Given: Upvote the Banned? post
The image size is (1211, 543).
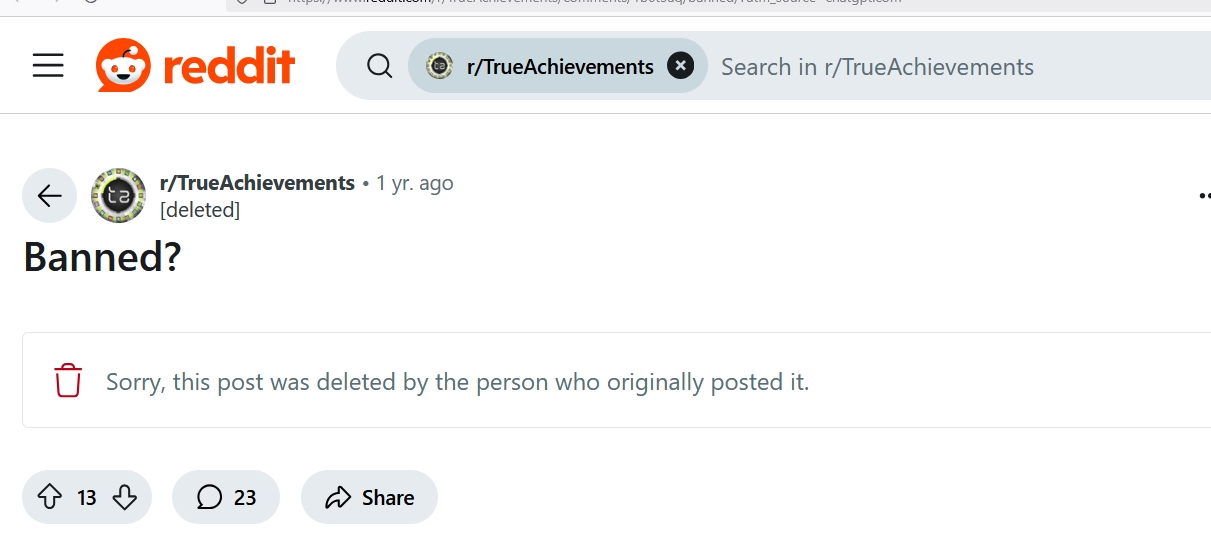Looking at the screenshot, I should [49, 497].
